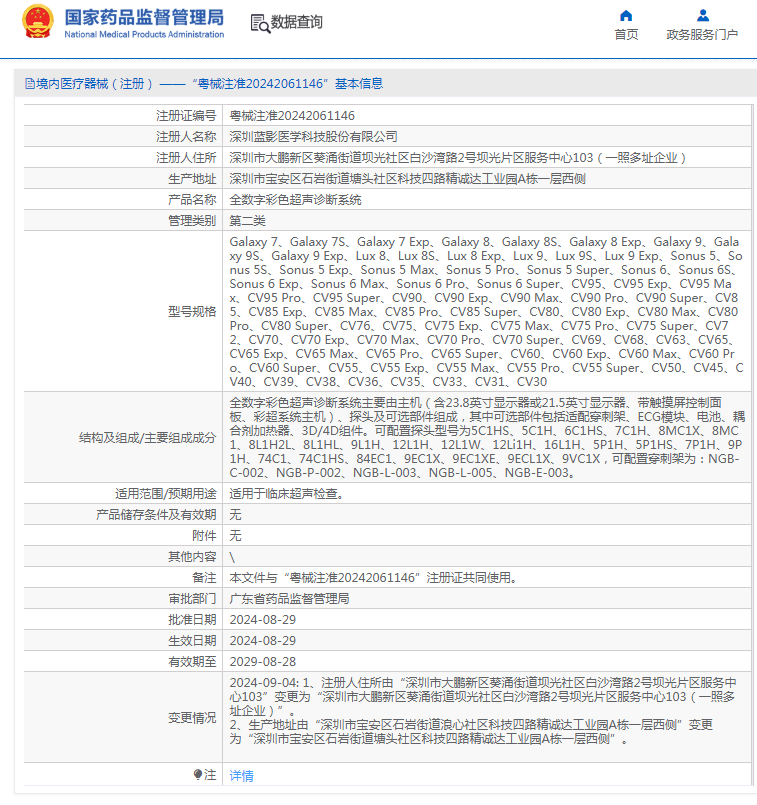Select registration number 粤械注准20242061146 value
Viewport: 757px width, 805px height.
292,116
